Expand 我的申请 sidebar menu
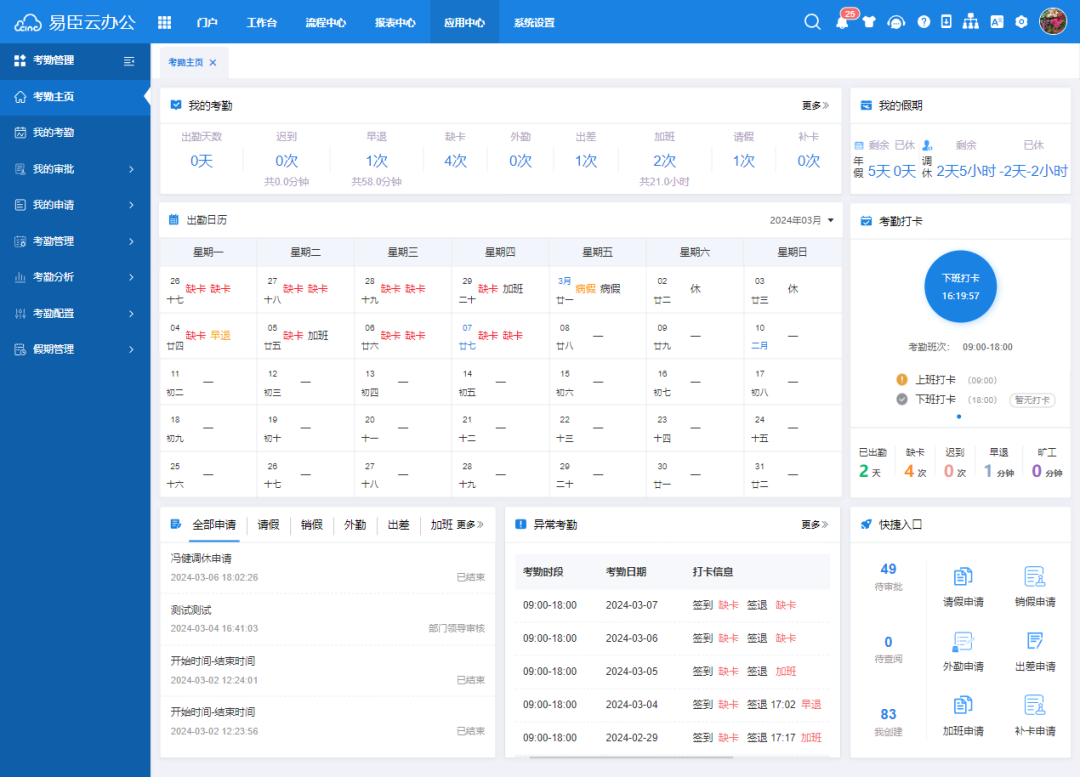The image size is (1080, 777). pyautogui.click(x=75, y=205)
